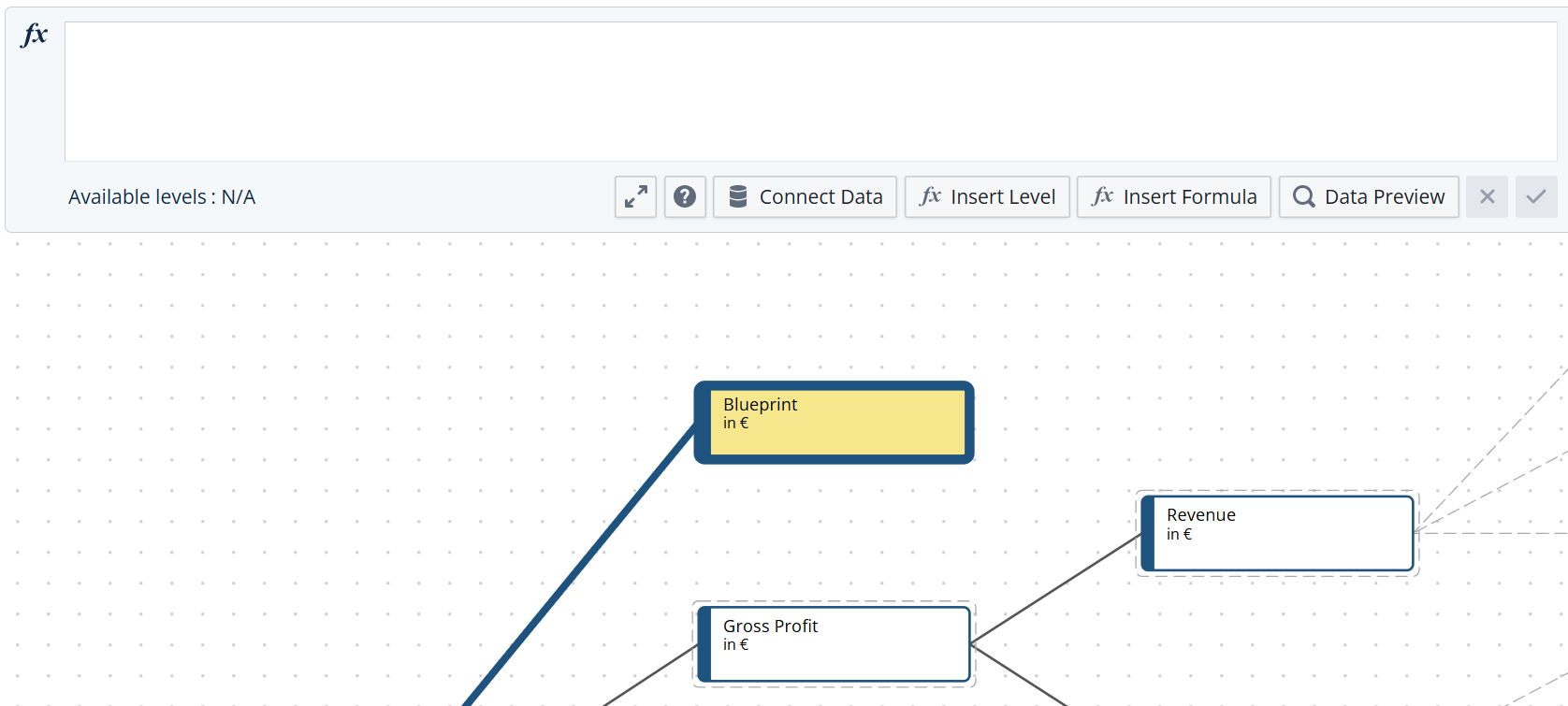Select the Revenue node

[1282, 533]
